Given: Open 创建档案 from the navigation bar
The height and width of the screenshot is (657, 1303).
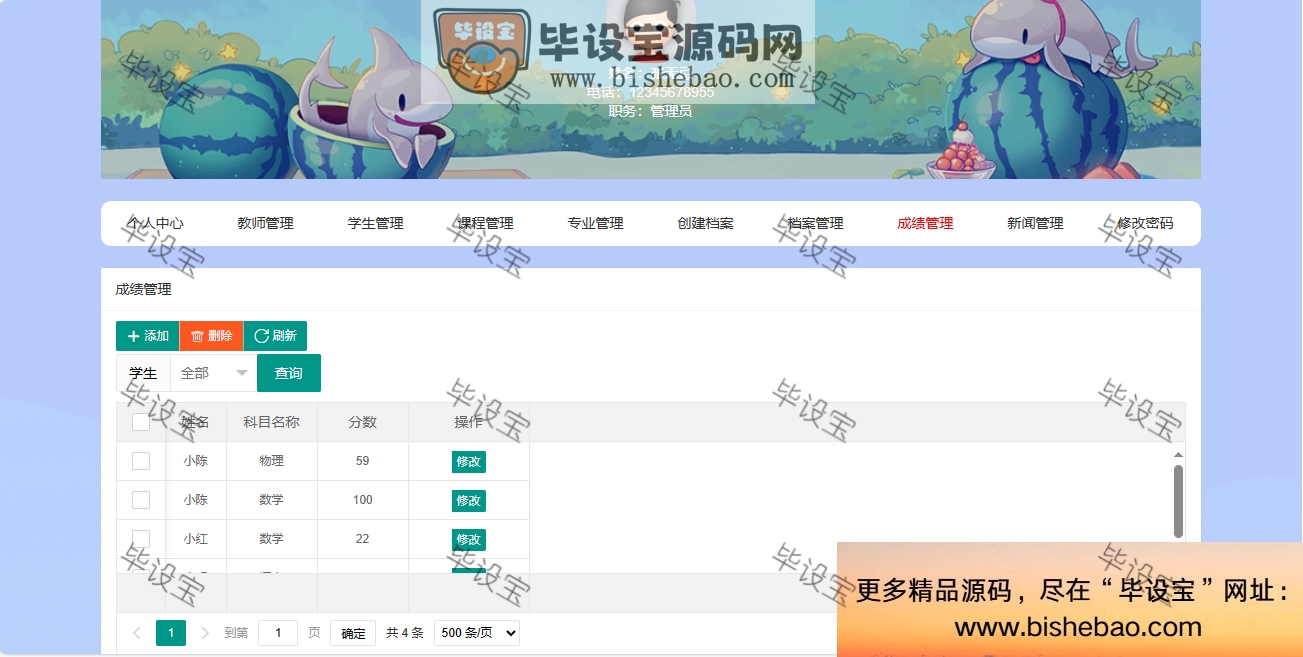Looking at the screenshot, I should pos(705,223).
